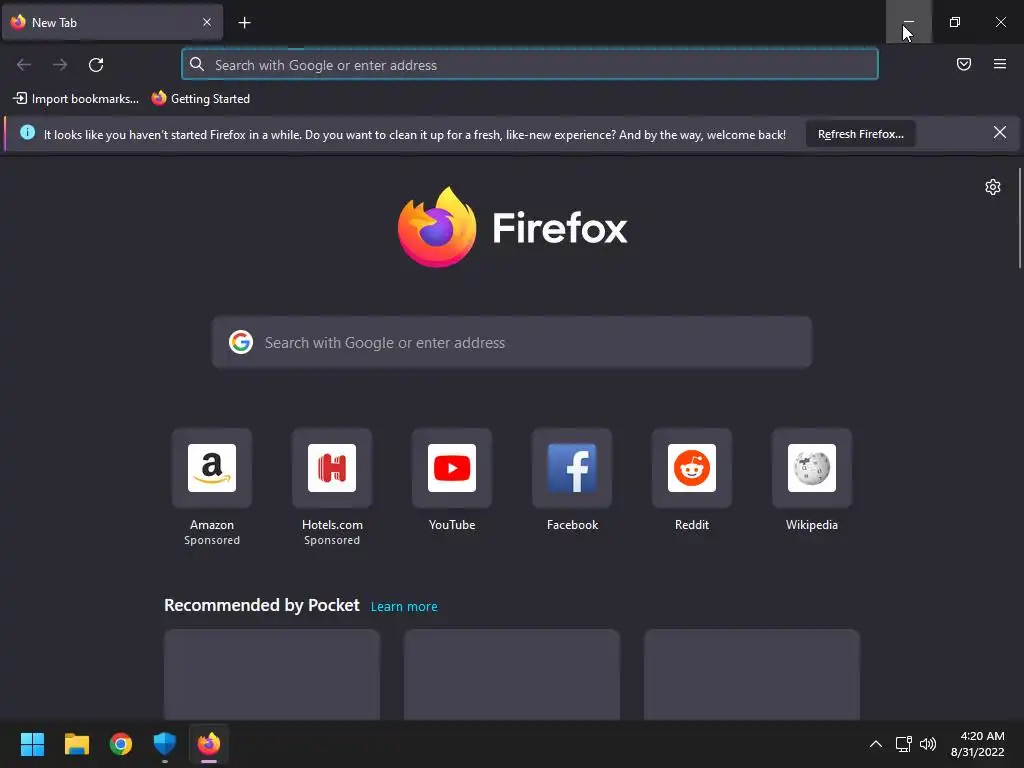Reload the current page
The height and width of the screenshot is (768, 1024).
(x=96, y=65)
